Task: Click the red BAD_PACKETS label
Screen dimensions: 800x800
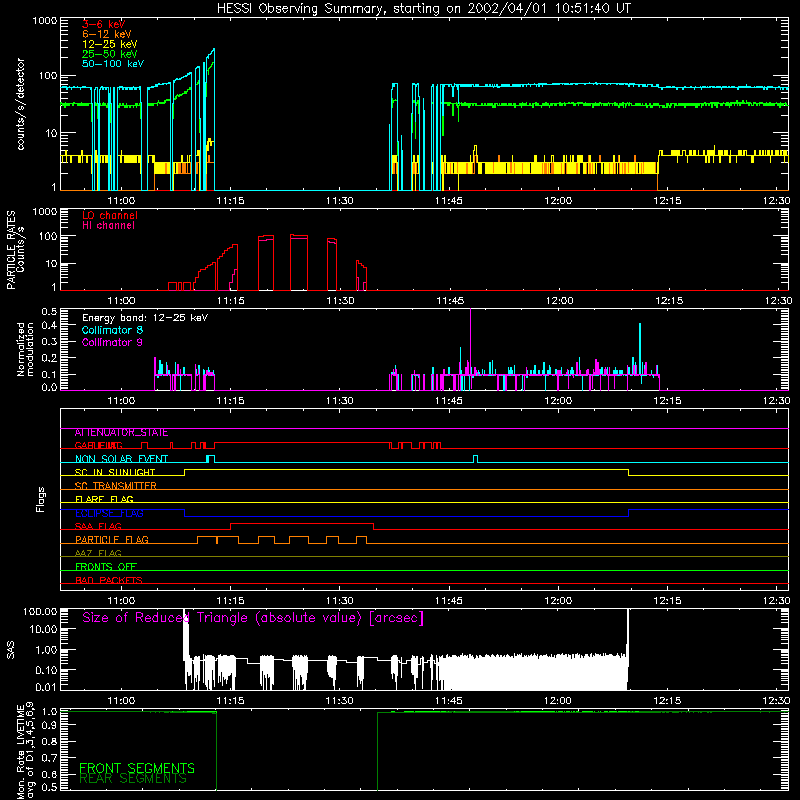Action: (x=109, y=581)
